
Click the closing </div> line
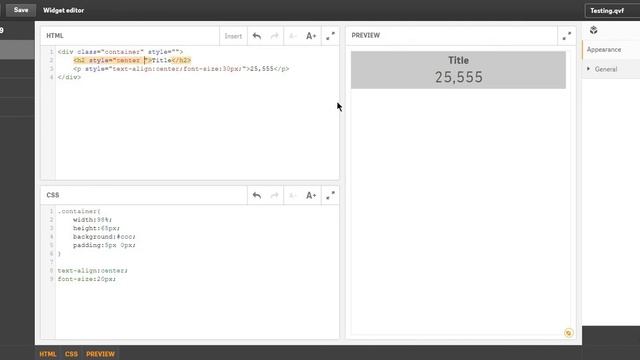click(x=69, y=77)
